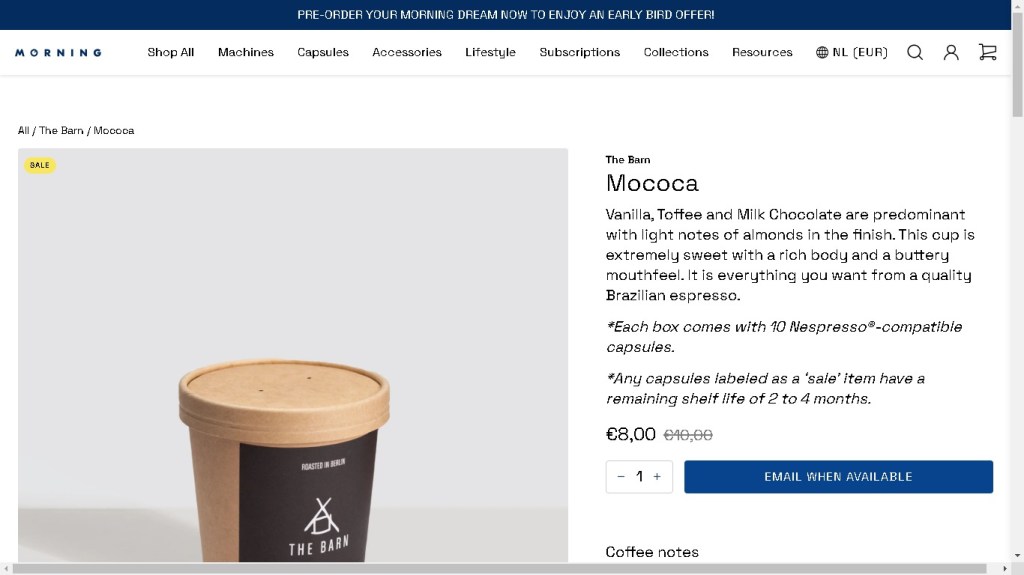Expand the Collections menu

[x=676, y=53]
